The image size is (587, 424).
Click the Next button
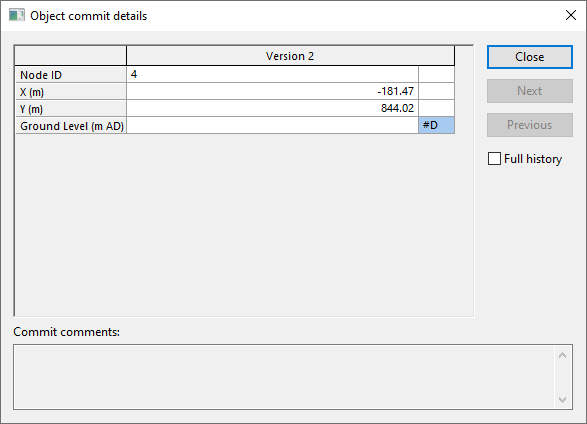click(530, 91)
